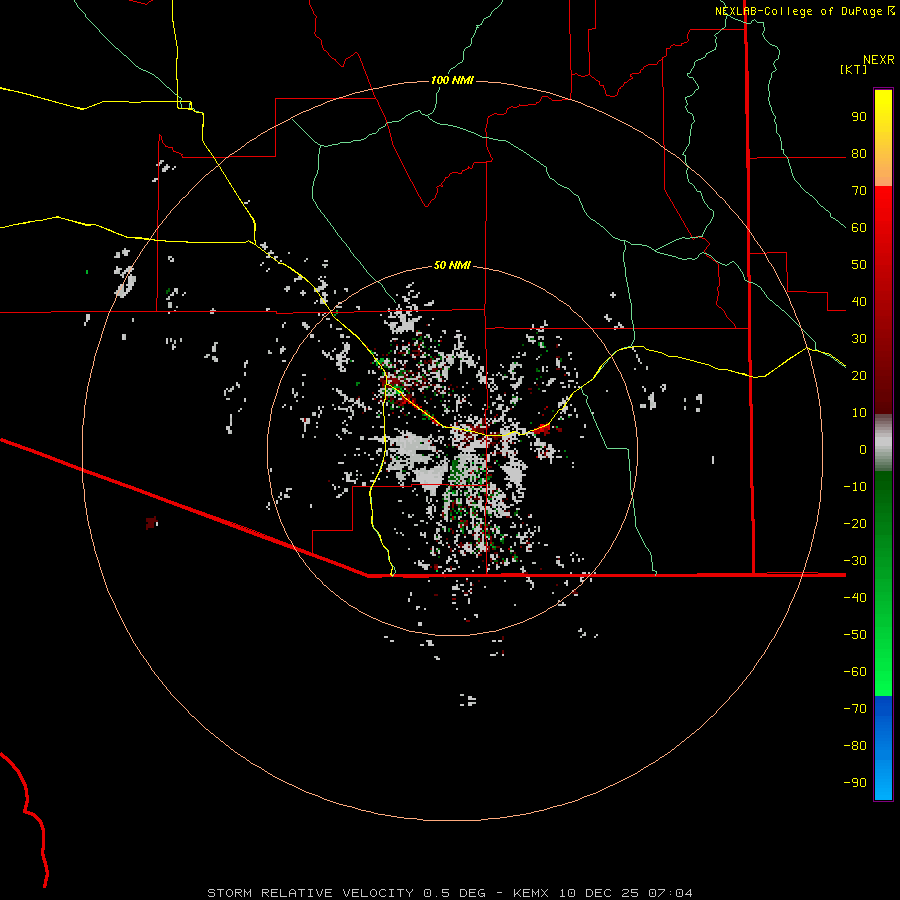Click the KEMX radar site identifier
900x900 pixels.
tap(531, 893)
